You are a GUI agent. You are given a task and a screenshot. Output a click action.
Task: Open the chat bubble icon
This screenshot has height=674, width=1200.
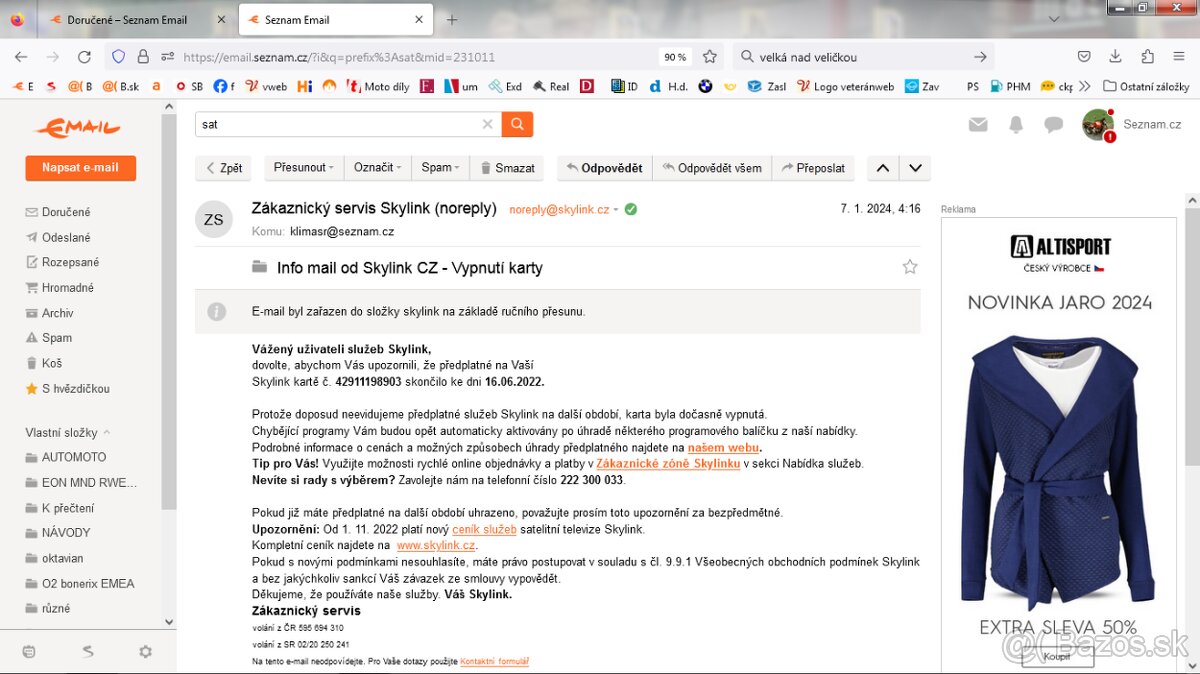1053,124
